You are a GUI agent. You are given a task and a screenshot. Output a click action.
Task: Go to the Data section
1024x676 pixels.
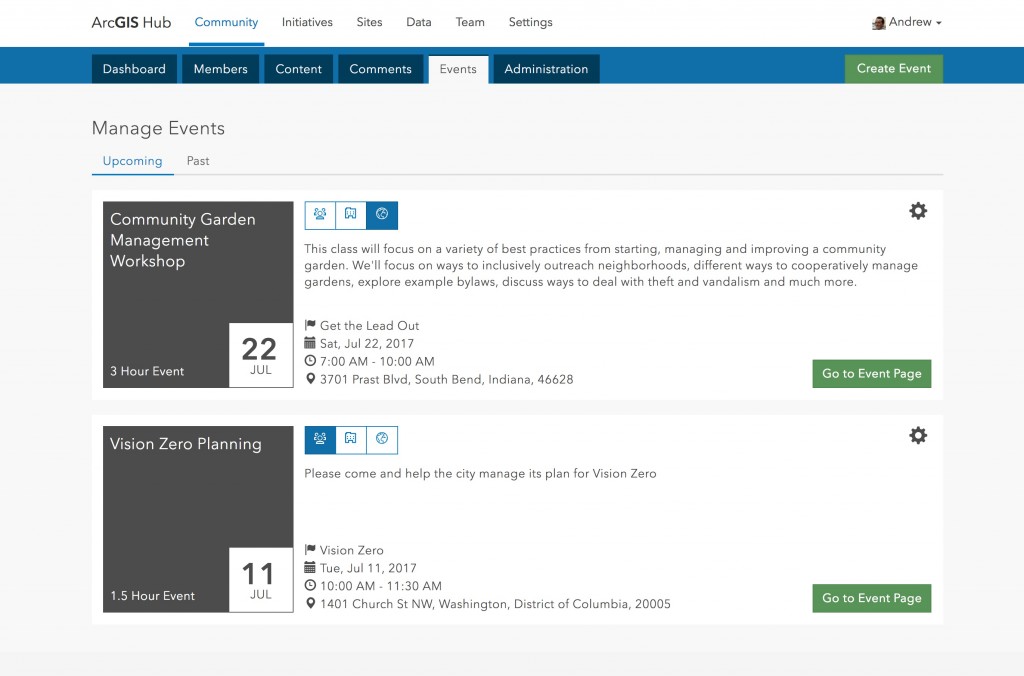point(418,22)
